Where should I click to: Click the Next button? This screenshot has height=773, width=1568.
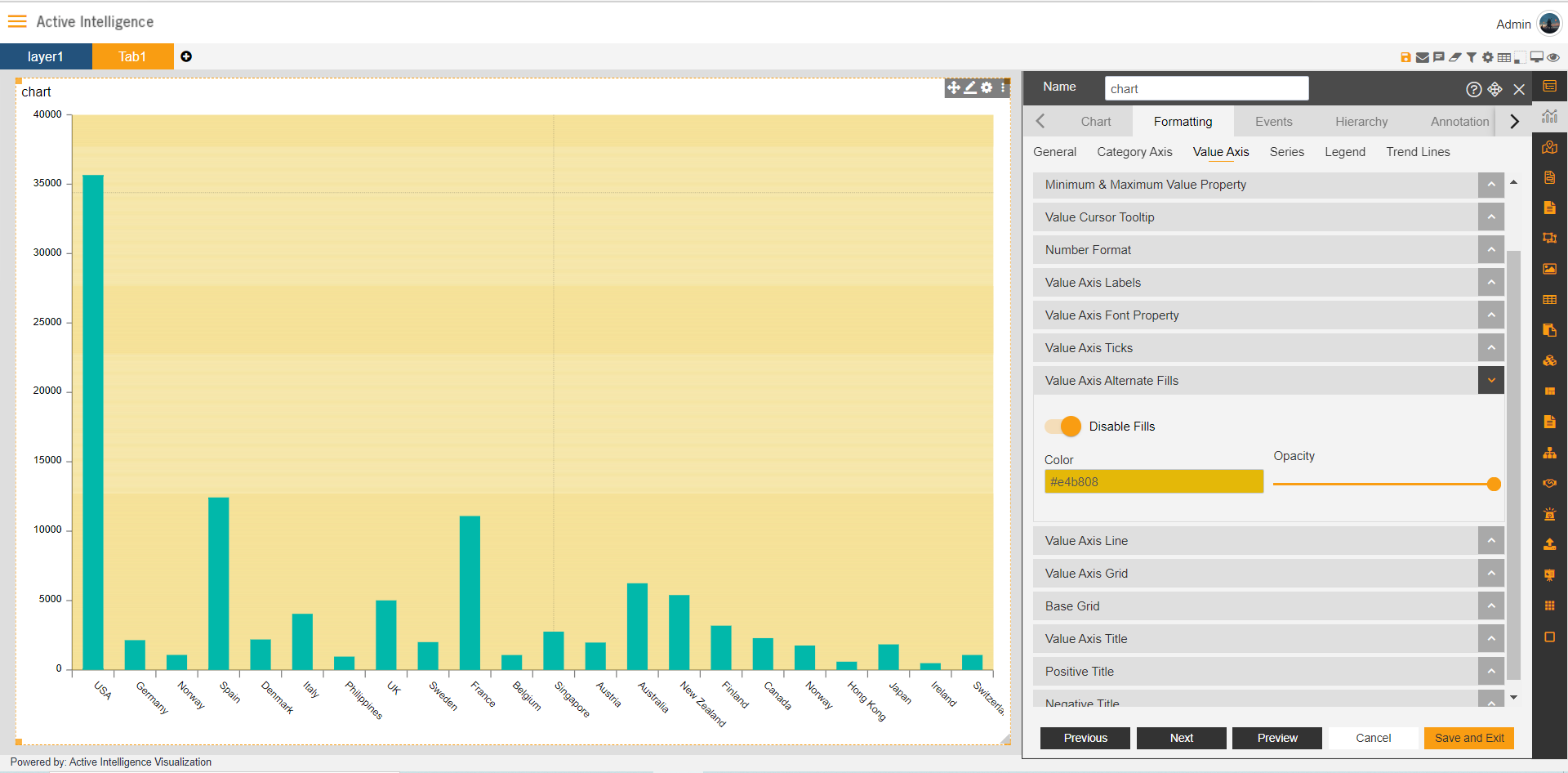pos(1182,738)
